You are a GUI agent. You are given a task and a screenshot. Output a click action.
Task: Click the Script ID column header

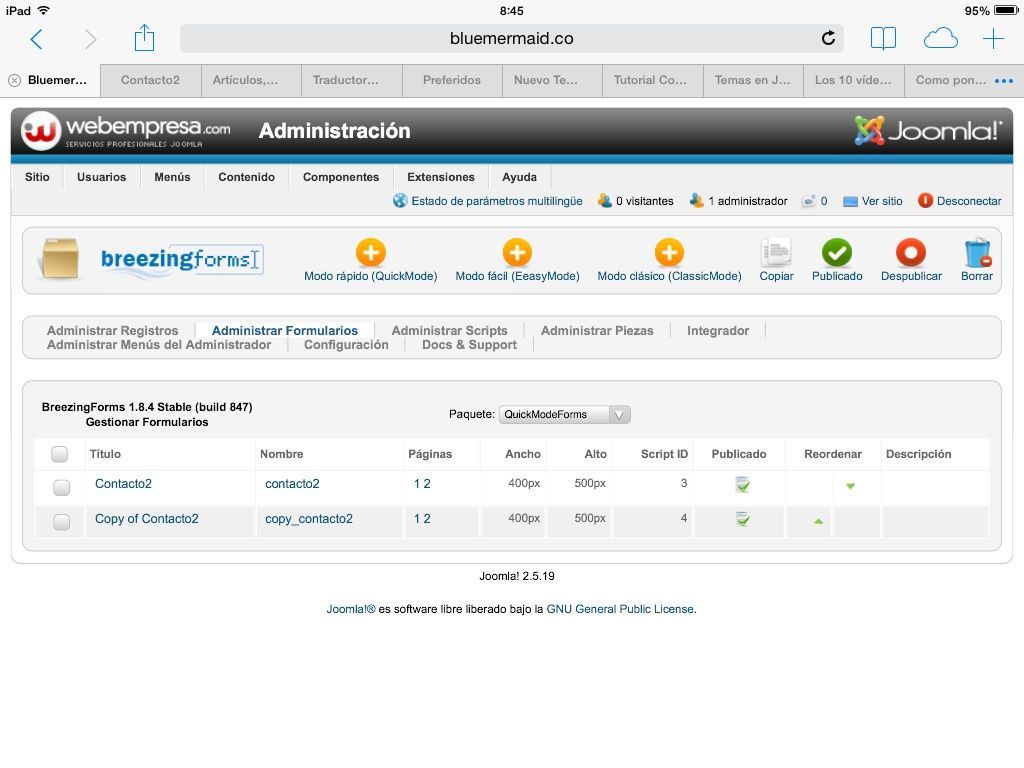pyautogui.click(x=664, y=454)
